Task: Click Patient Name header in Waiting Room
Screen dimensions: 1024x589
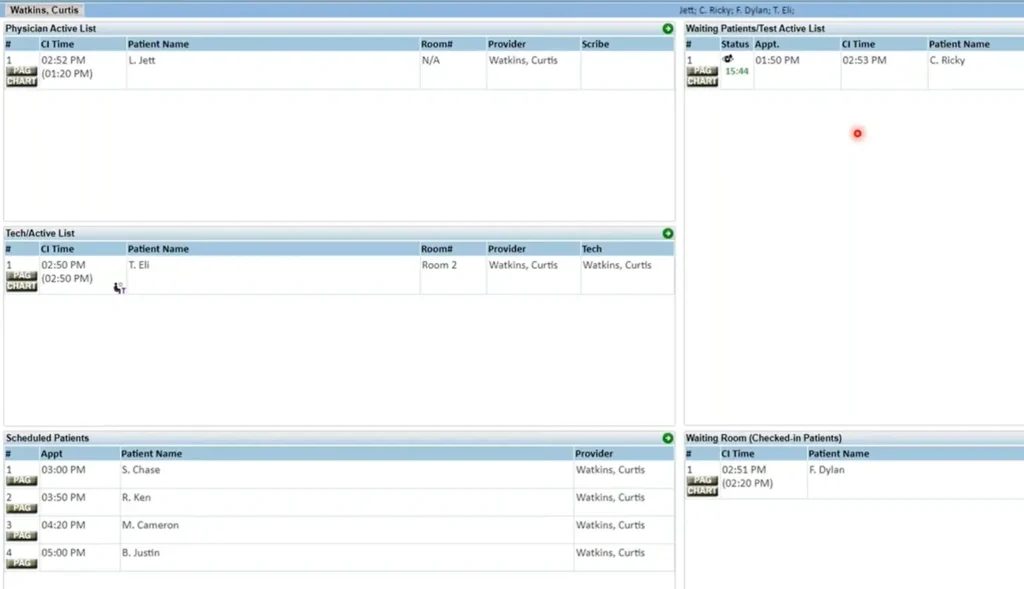Action: [914, 453]
